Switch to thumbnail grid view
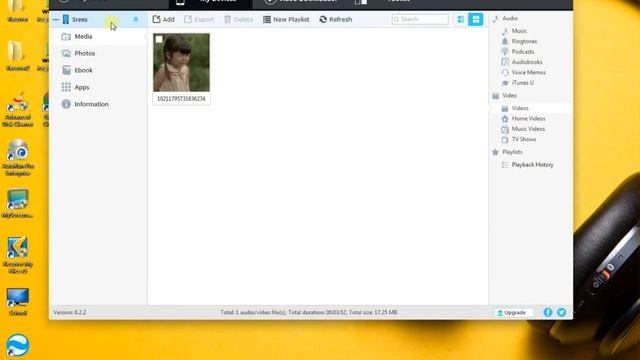The image size is (640, 360). (x=476, y=19)
